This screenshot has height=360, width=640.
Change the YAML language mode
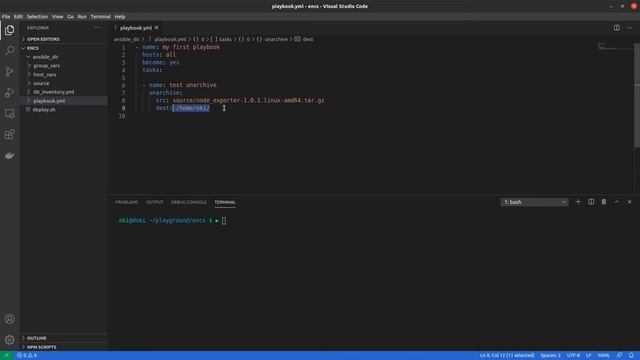point(604,356)
